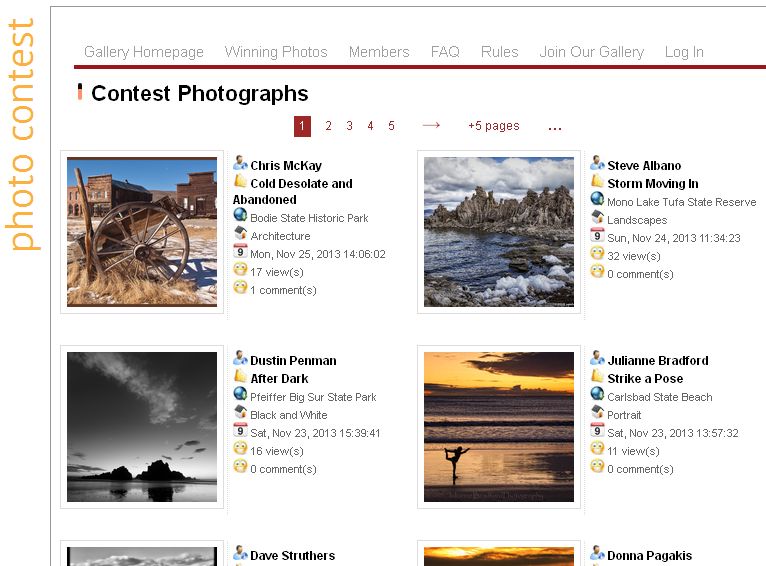Open the wagon wheel ghost town thumbnail

point(142,232)
